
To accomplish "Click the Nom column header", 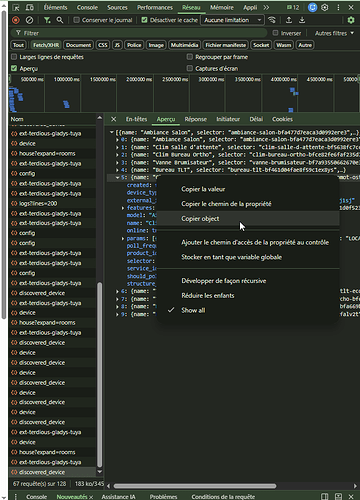I will [52, 119].
